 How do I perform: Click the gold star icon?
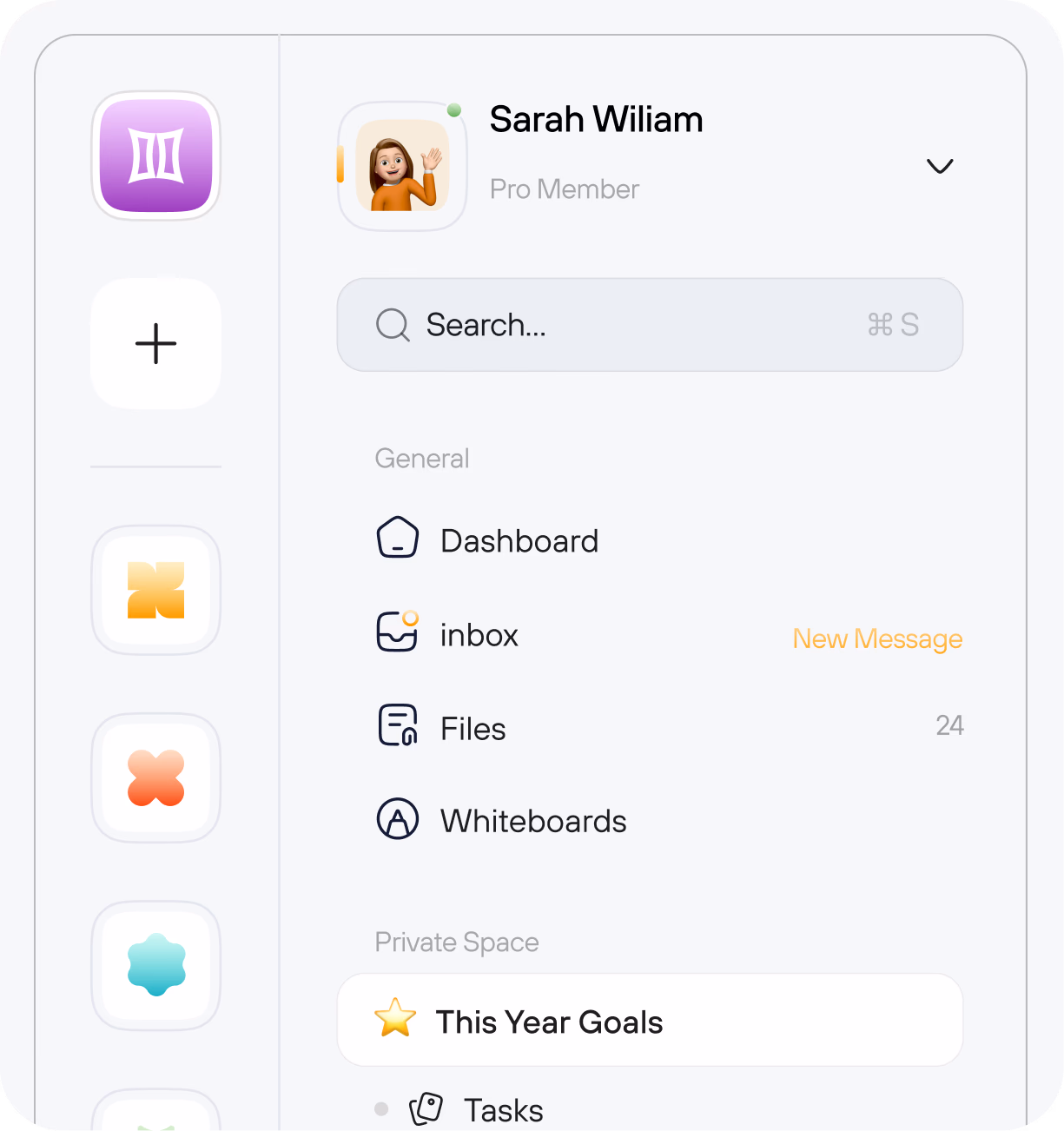(x=395, y=1017)
